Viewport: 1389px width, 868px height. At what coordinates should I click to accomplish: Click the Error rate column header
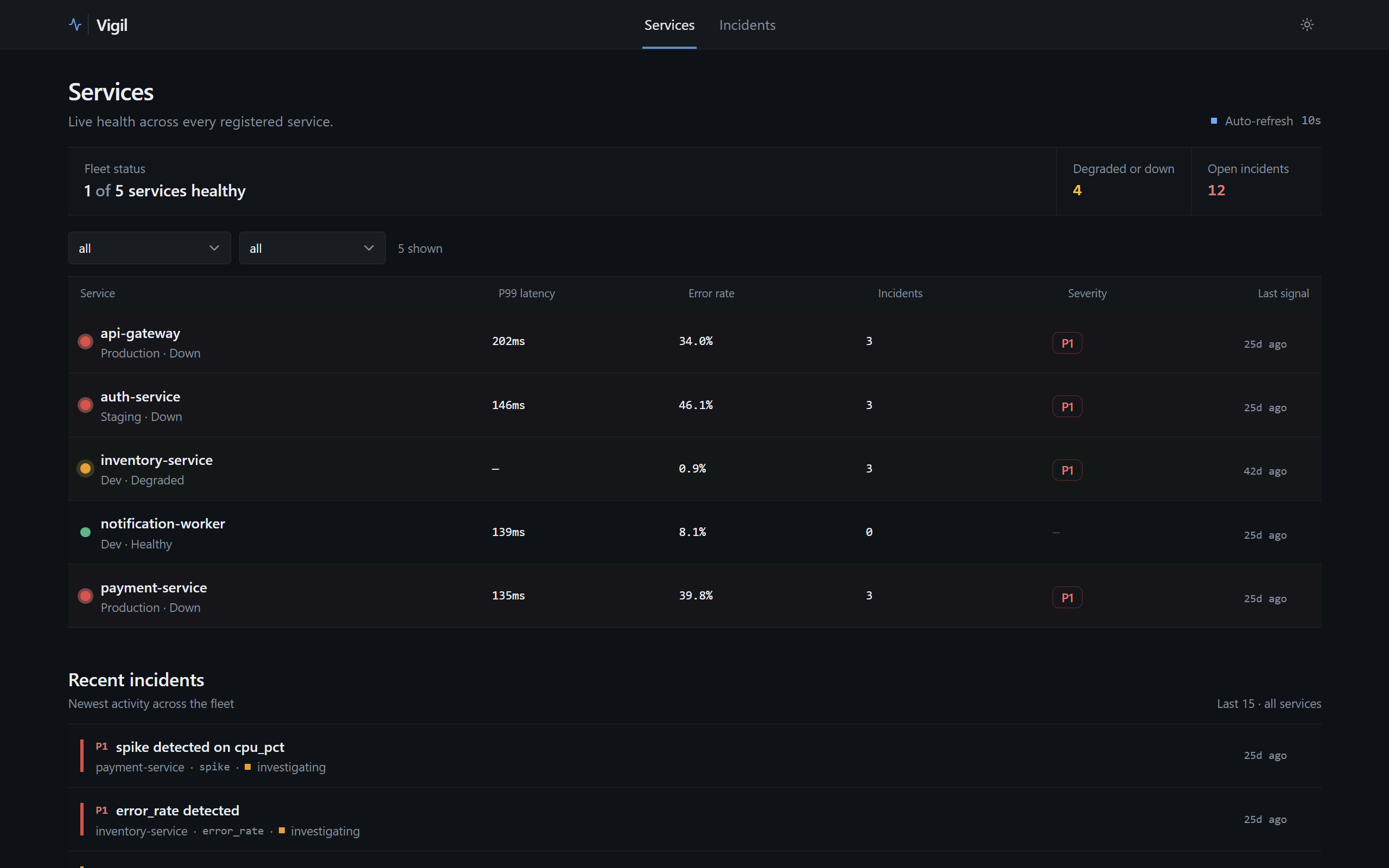pos(711,293)
